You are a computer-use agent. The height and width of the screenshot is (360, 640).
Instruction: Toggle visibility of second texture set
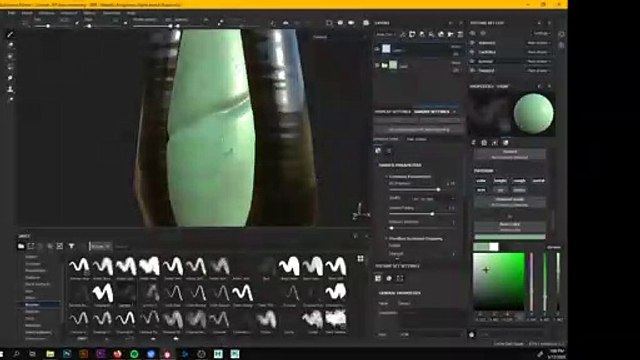pos(473,52)
